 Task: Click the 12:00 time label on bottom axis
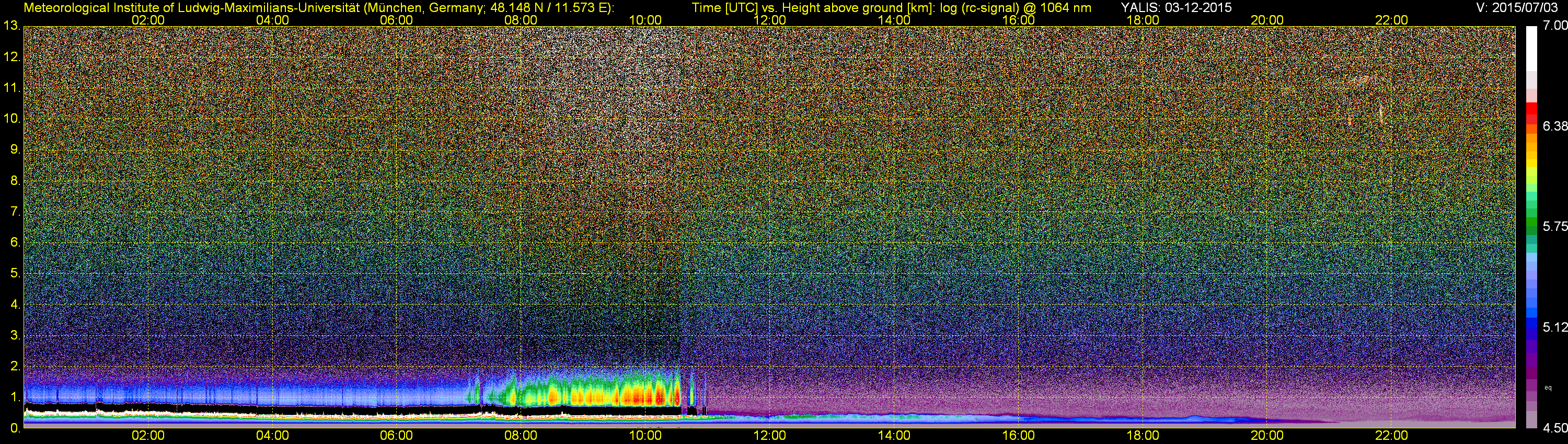click(769, 436)
